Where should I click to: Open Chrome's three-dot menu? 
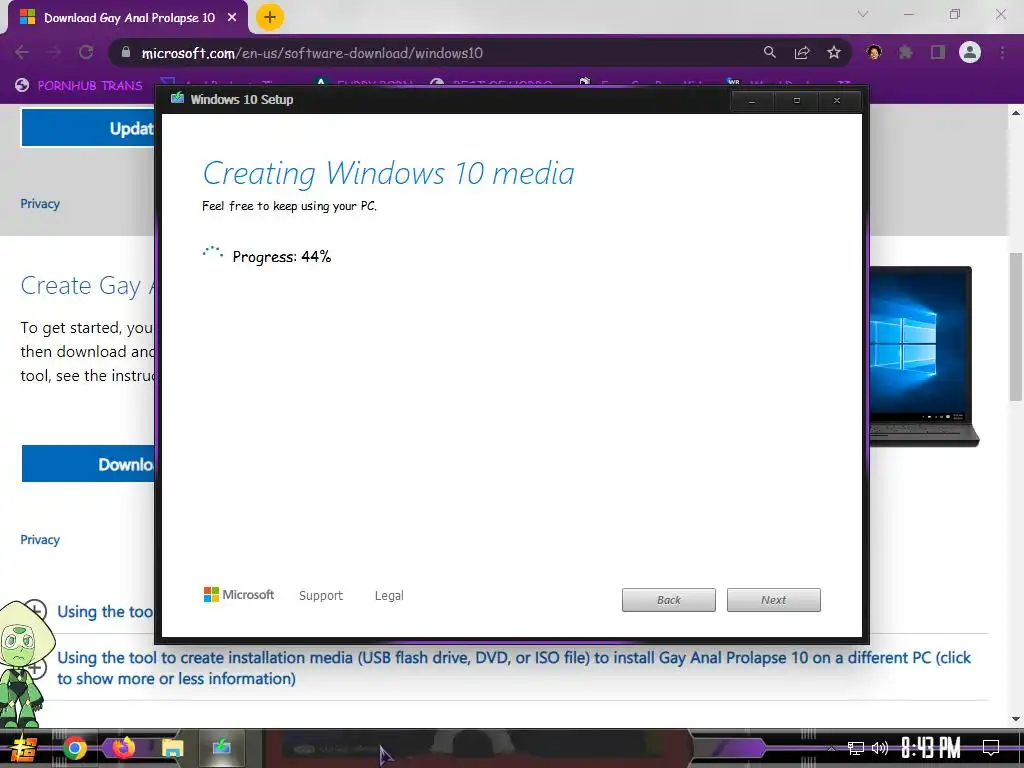click(1002, 52)
